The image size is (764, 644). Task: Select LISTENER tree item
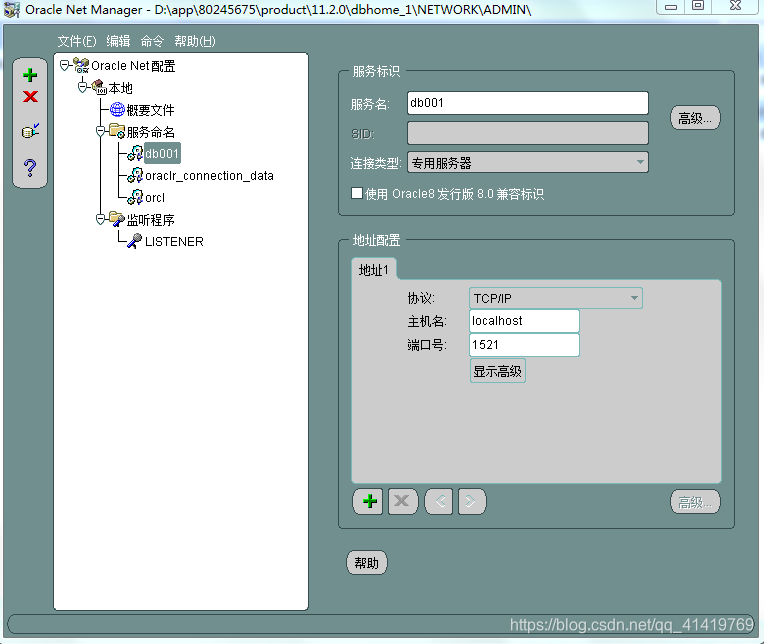[174, 241]
